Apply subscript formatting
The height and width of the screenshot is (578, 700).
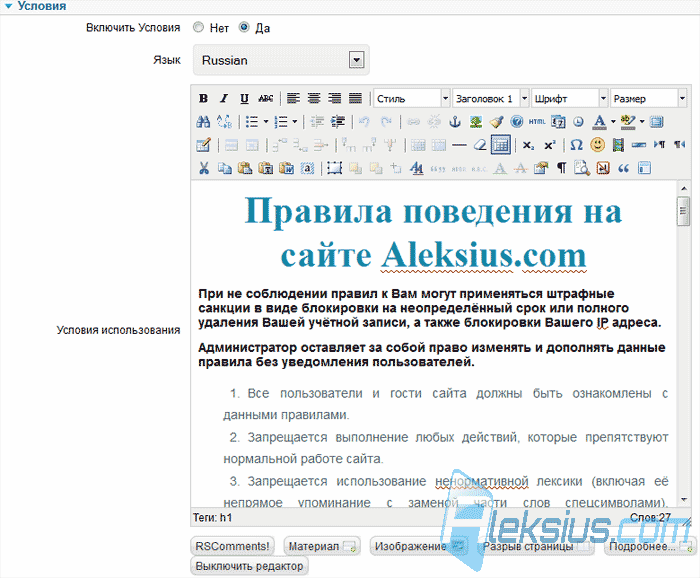[x=529, y=145]
